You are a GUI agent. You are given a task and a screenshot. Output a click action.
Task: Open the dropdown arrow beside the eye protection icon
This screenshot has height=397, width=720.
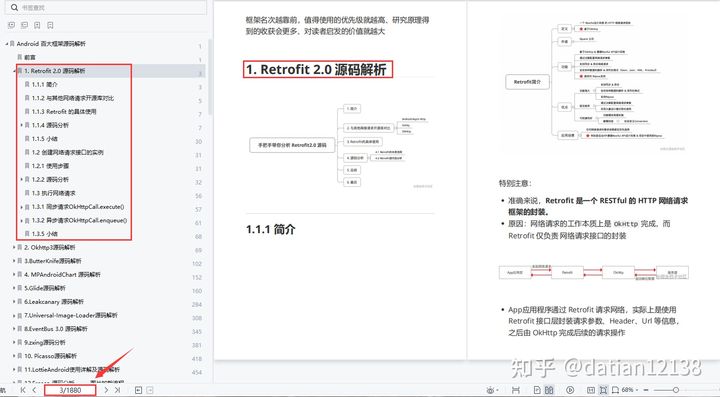(497, 391)
